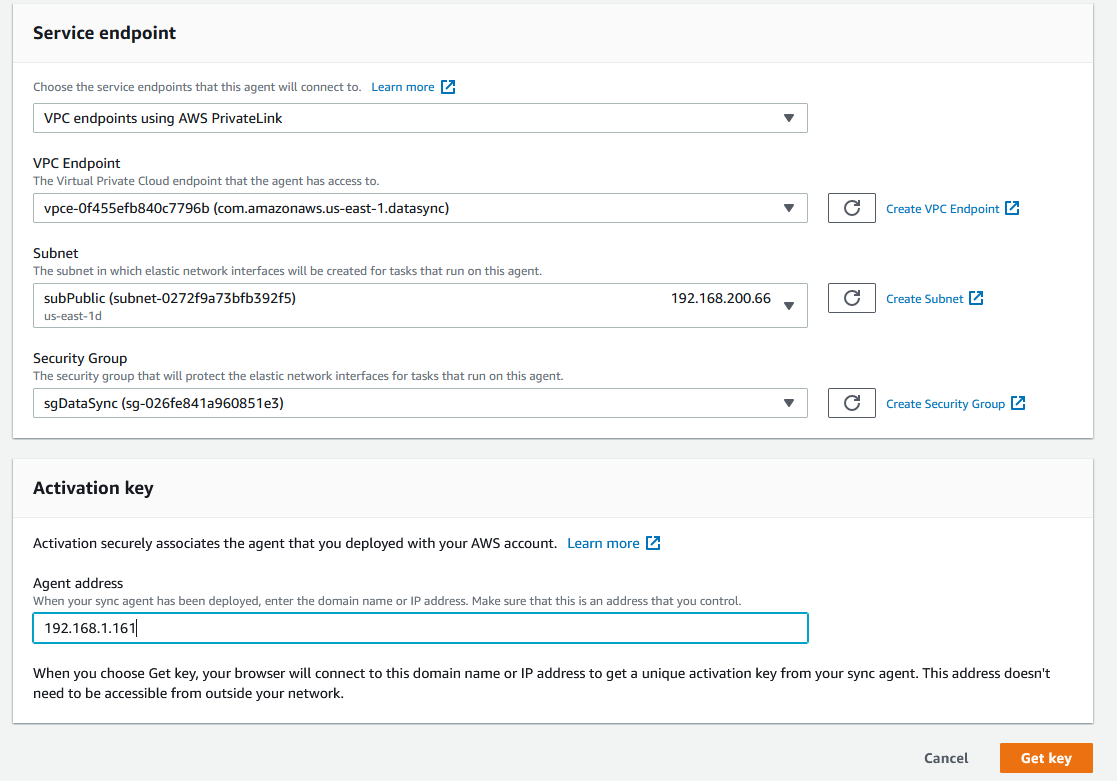The width and height of the screenshot is (1117, 781).
Task: Click the Security Group field label
Action: tap(80, 358)
